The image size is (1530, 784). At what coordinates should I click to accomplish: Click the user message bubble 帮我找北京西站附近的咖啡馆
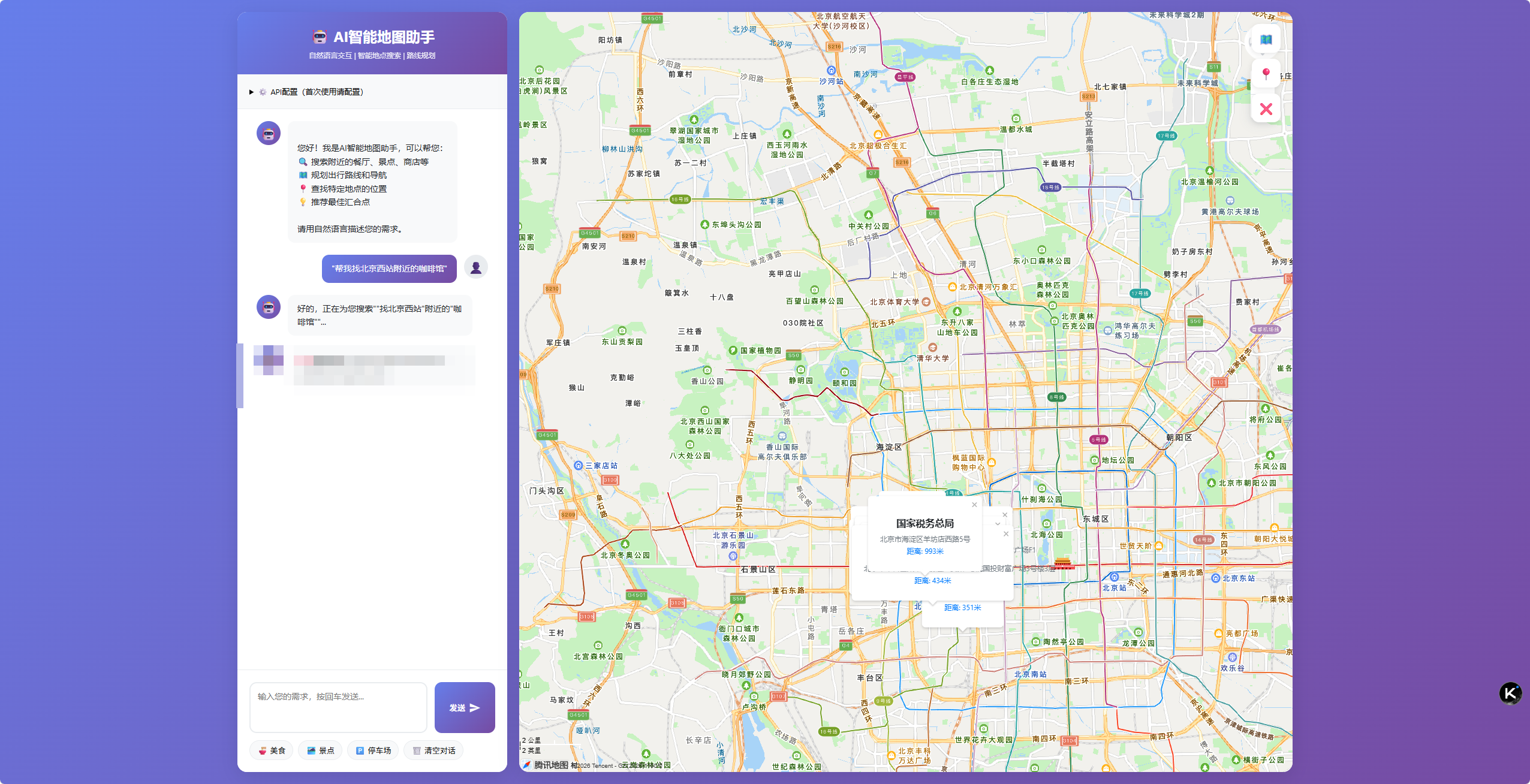click(389, 269)
